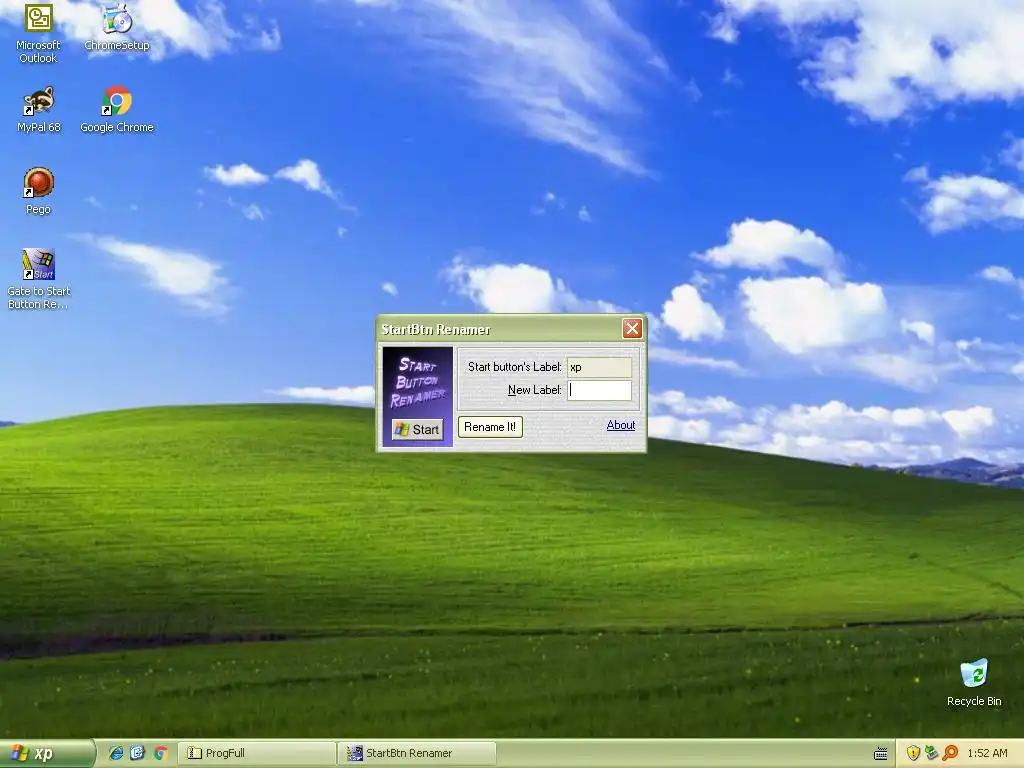Click the Safely Remove Hardware tray icon
This screenshot has height=768, width=1024.
931,753
